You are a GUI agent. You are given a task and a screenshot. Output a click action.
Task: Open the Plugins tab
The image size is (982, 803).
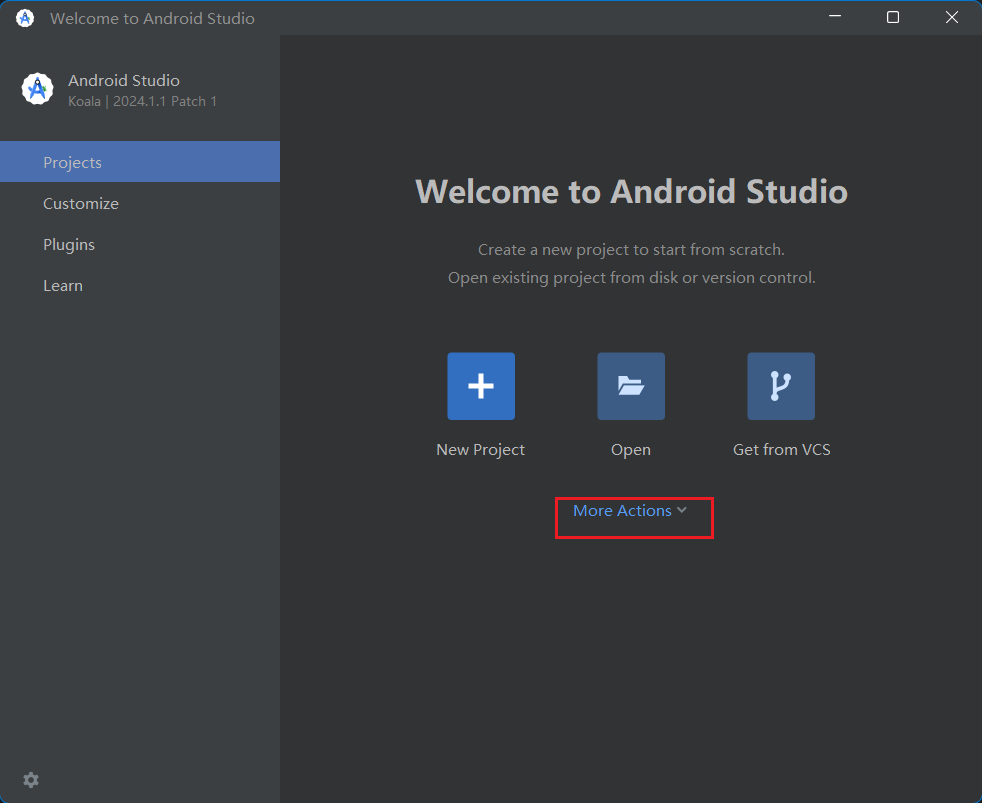tap(140, 244)
